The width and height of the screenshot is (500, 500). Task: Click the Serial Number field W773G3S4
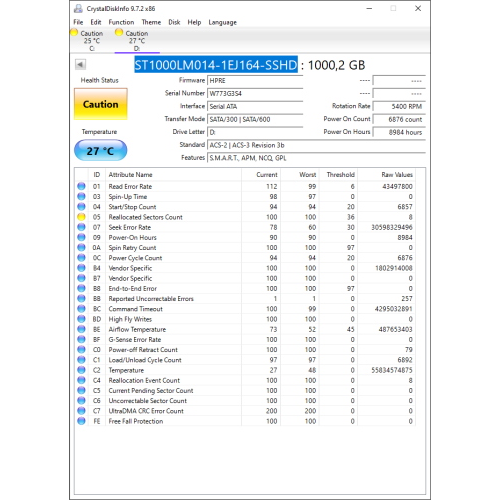255,94
